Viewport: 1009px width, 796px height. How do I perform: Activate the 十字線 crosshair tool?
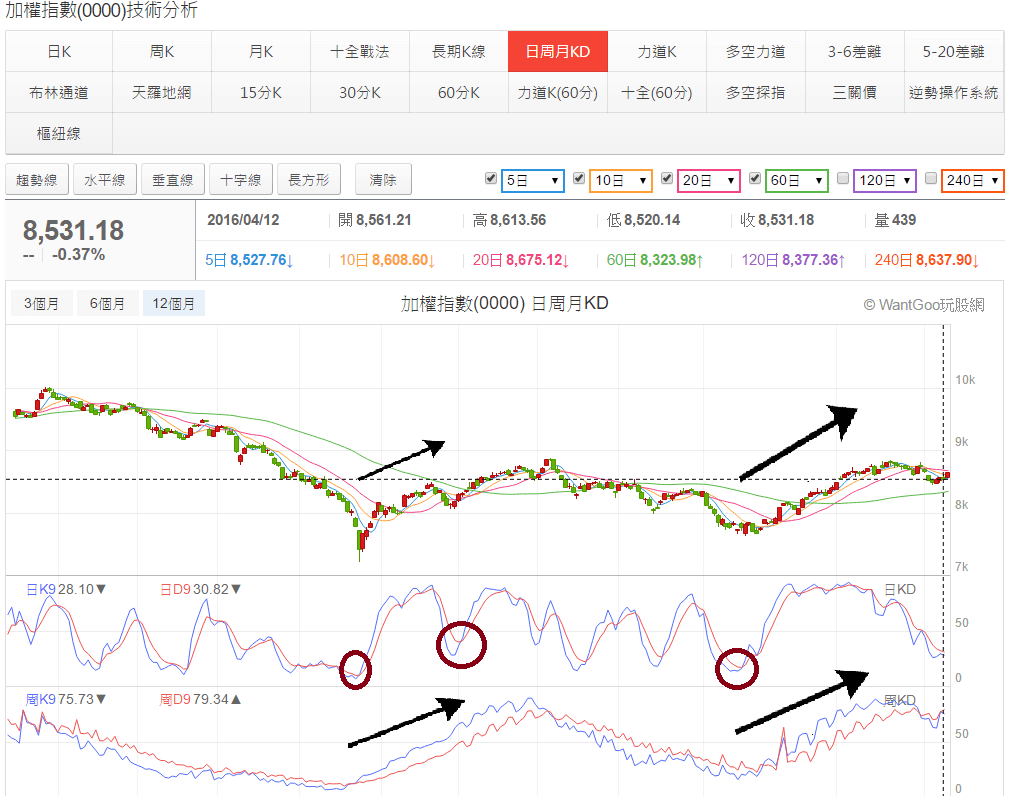pos(241,180)
